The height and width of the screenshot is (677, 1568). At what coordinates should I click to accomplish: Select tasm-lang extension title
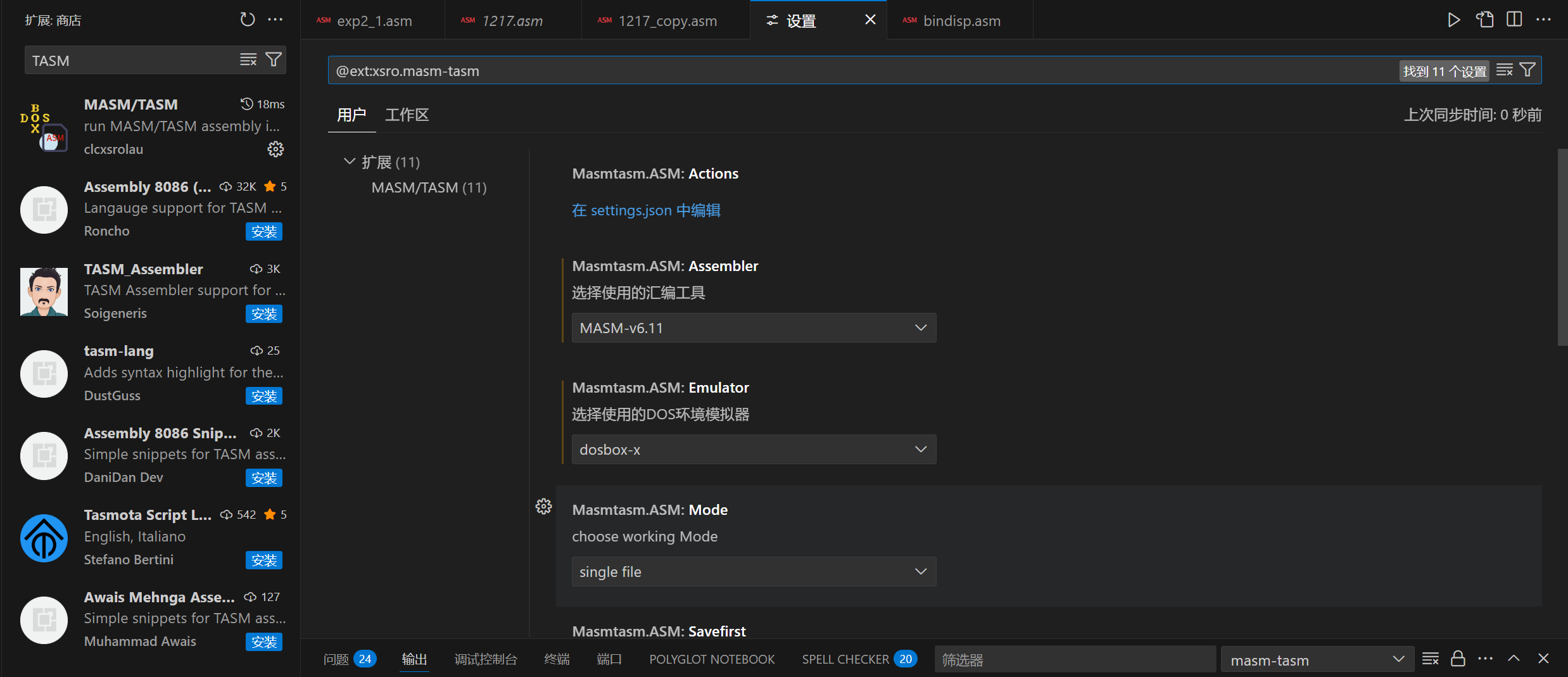(x=119, y=351)
